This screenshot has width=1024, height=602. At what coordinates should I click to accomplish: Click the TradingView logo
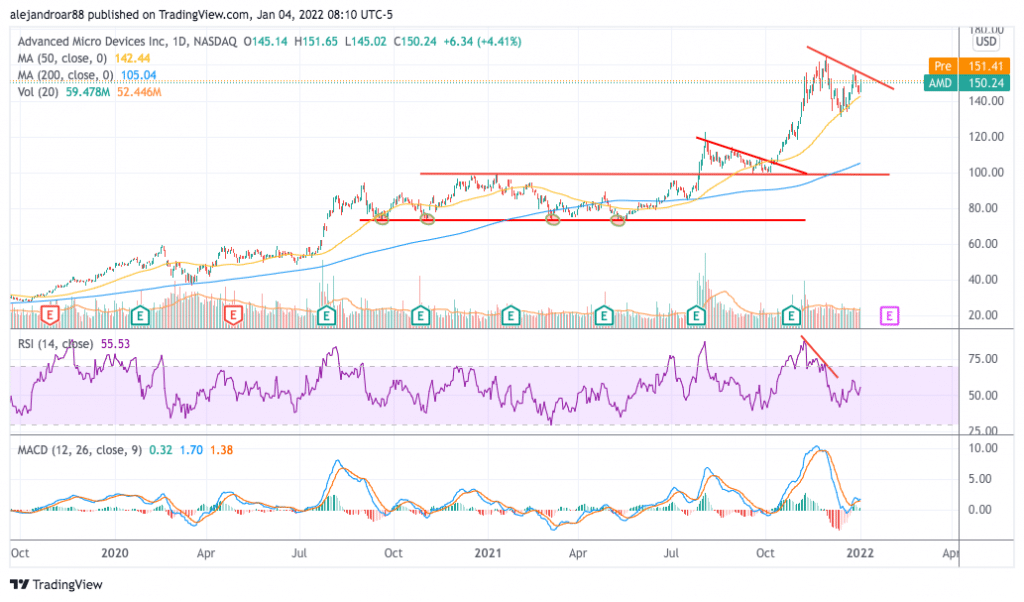click(57, 584)
